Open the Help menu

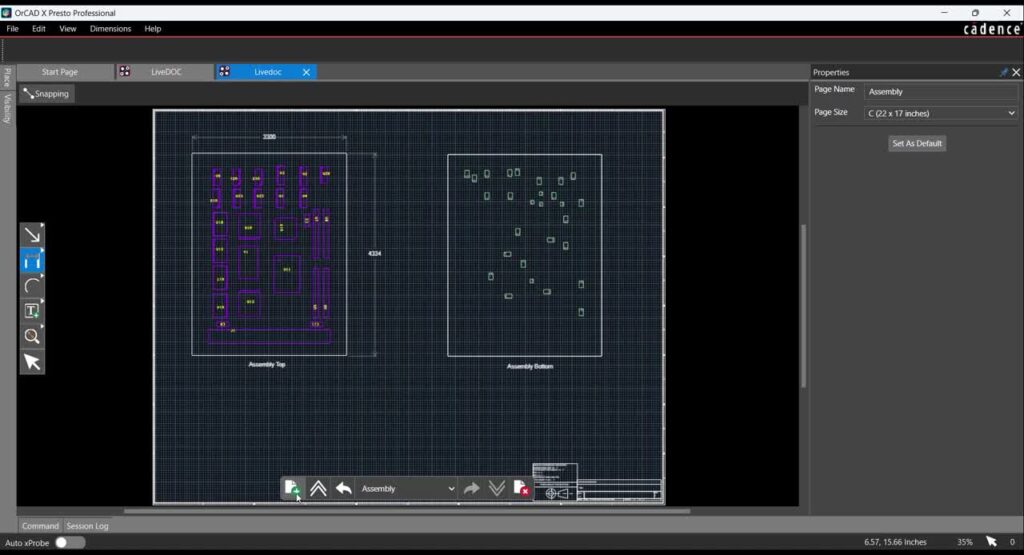click(153, 29)
